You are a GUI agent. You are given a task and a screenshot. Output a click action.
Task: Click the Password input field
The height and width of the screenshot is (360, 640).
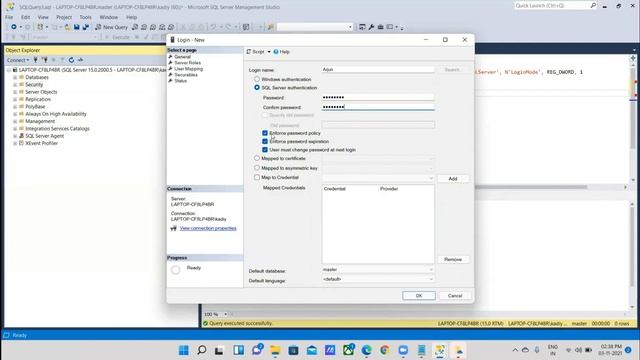point(378,97)
